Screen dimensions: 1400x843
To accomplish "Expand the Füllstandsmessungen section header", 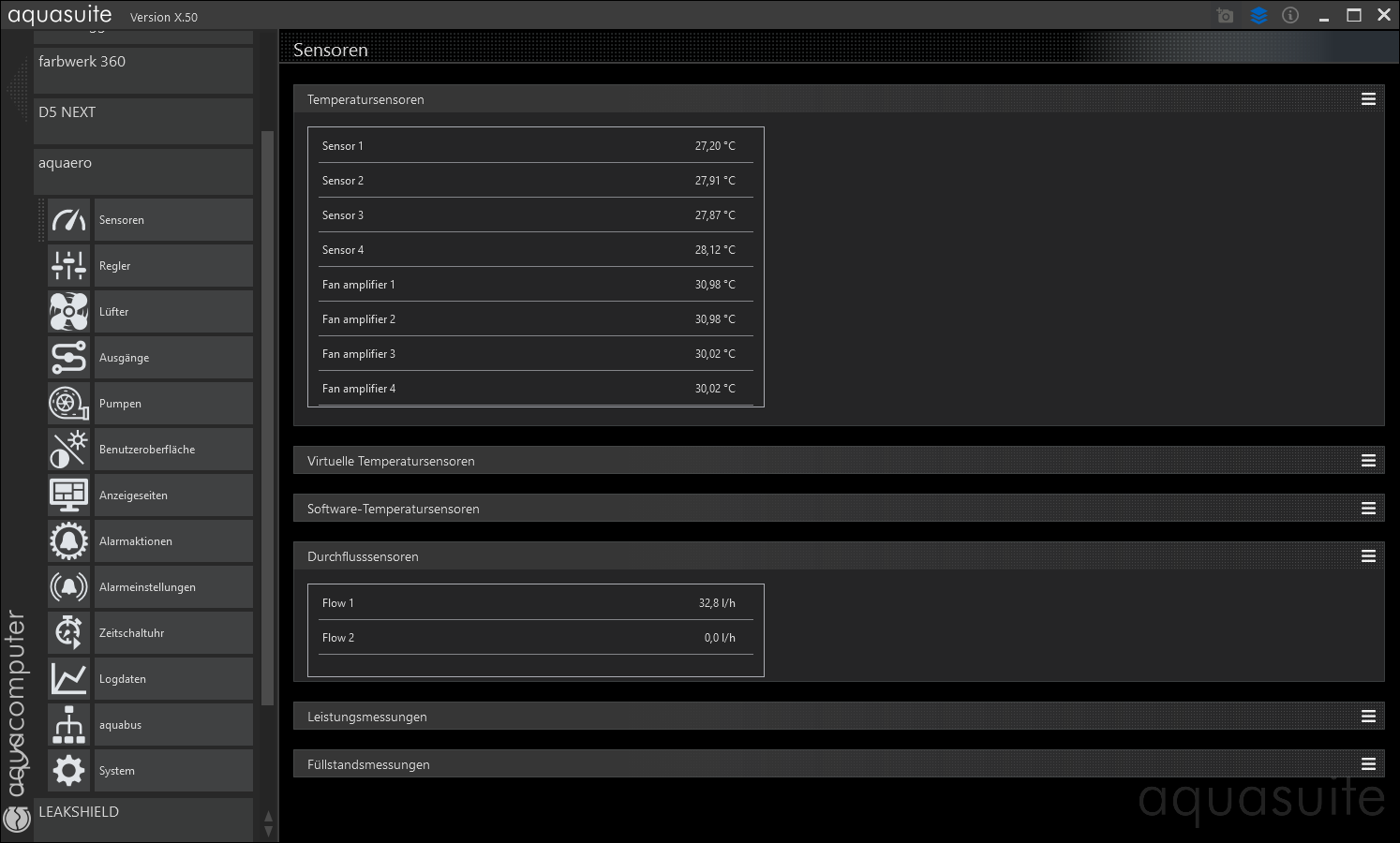I will (x=839, y=764).
